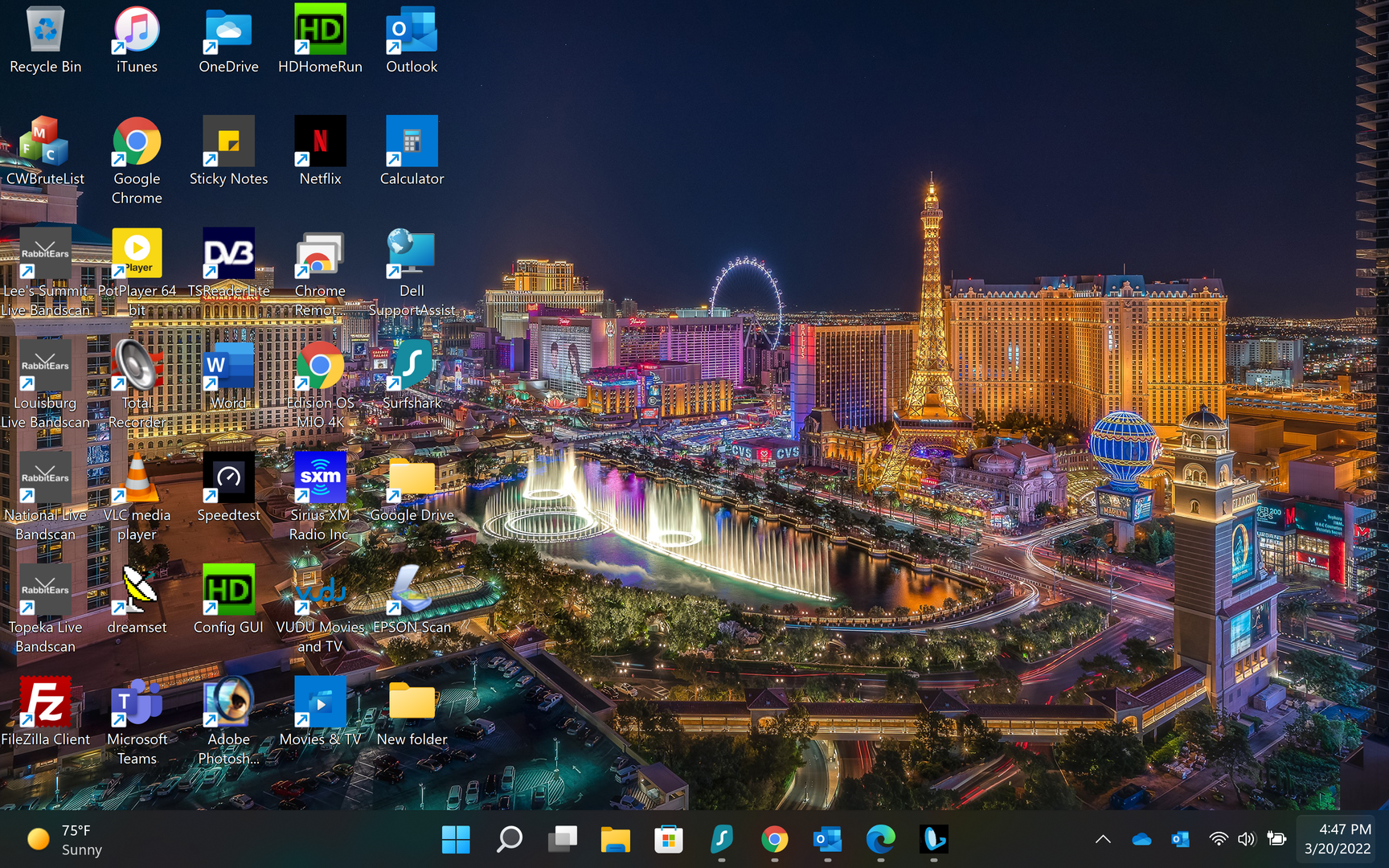
Task: Select the FileZilla Client desktop icon
Action: (x=46, y=712)
